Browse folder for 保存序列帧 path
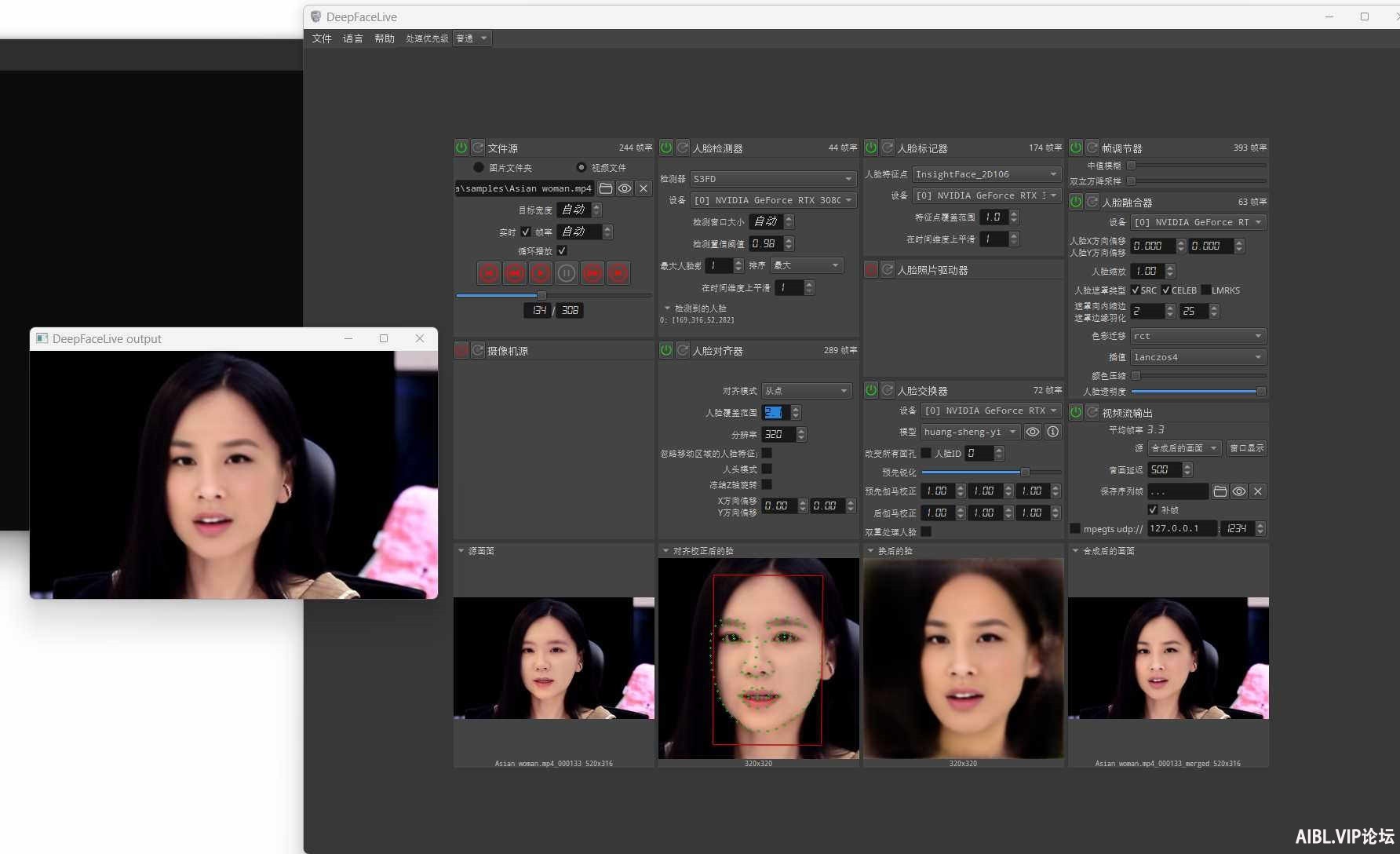The width and height of the screenshot is (1400, 854). [x=1220, y=491]
